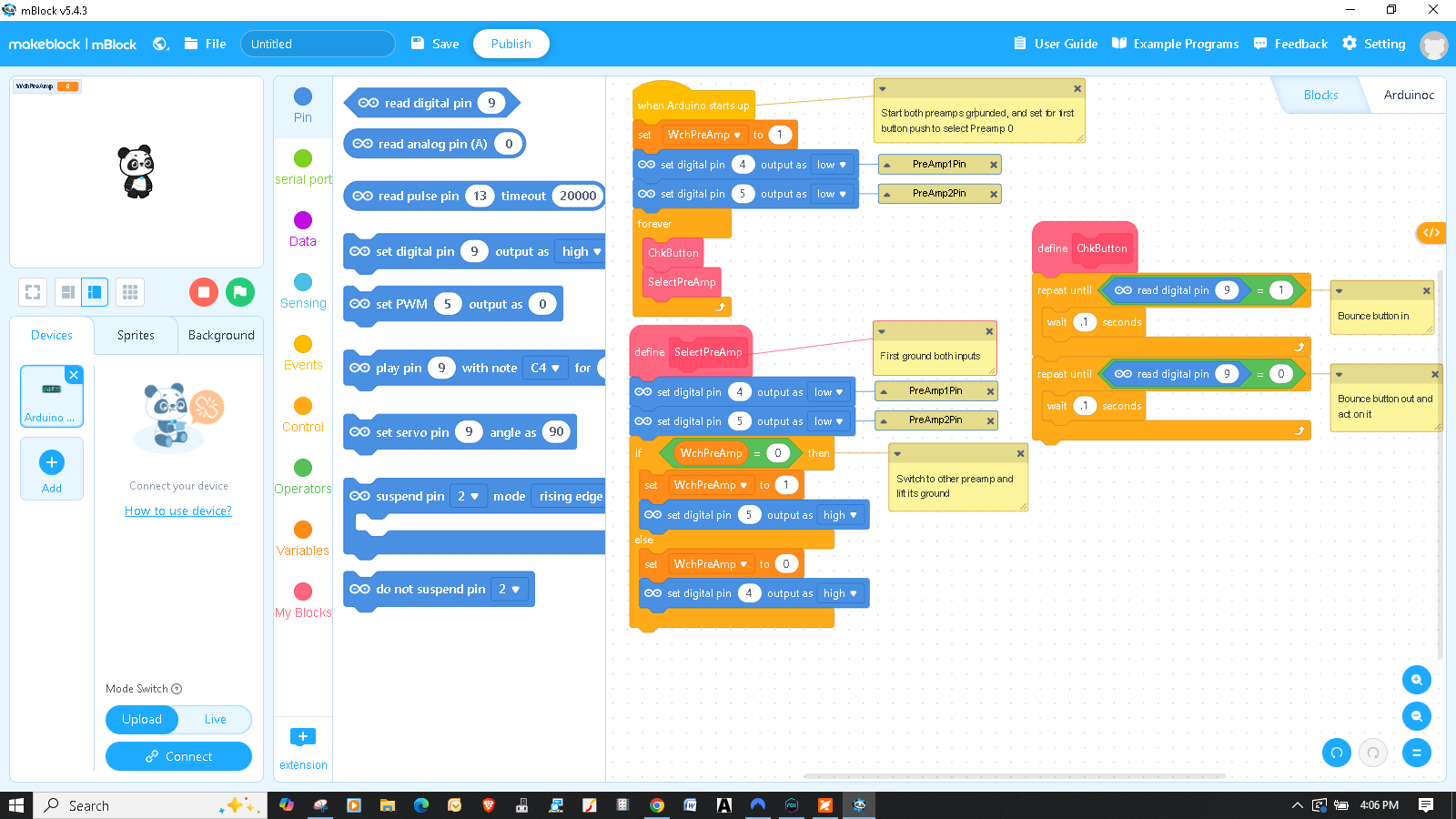This screenshot has width=1456, height=819.
Task: Stop the running program
Action: coord(204,292)
